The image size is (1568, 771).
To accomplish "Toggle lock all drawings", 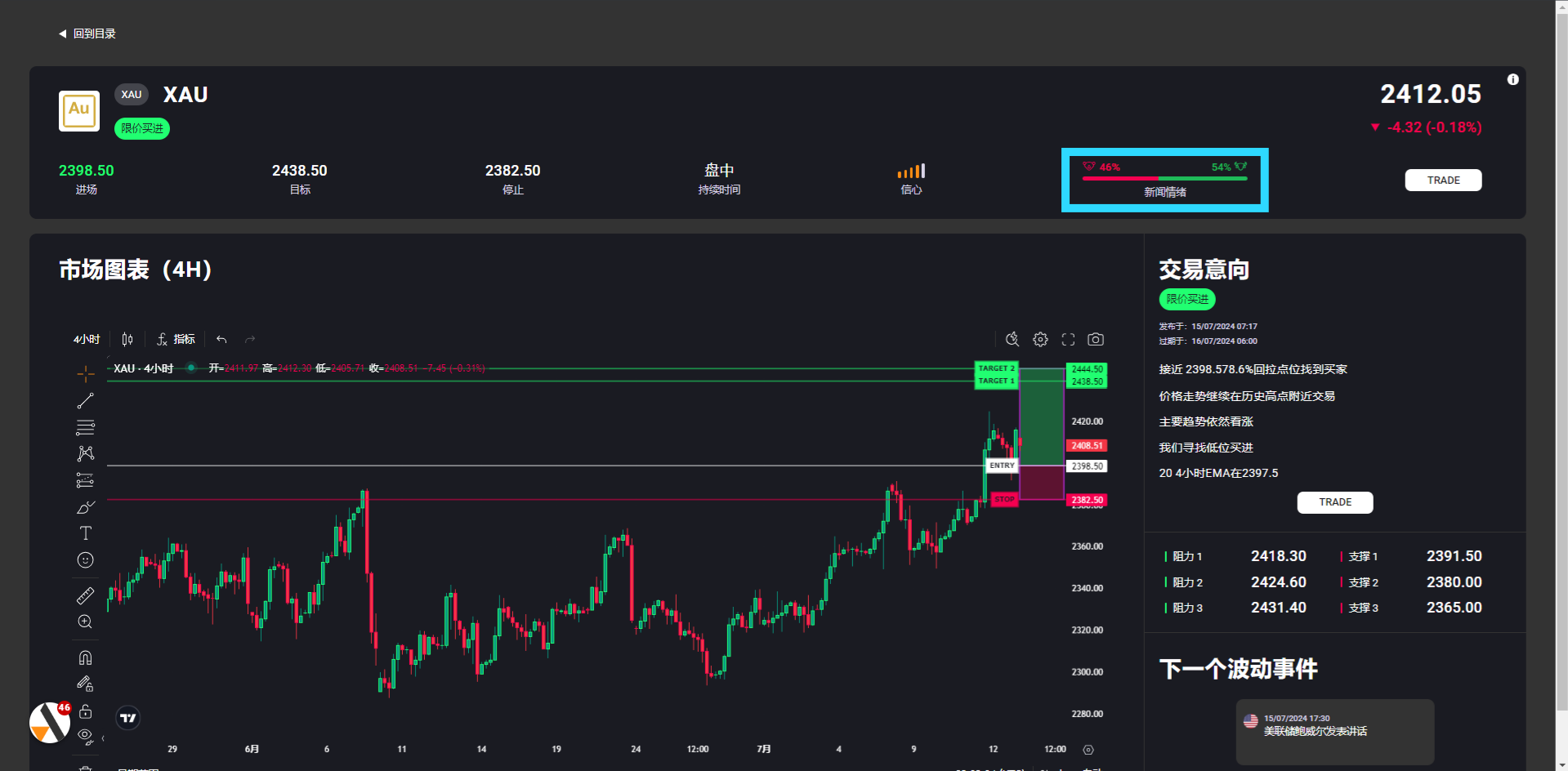I will pyautogui.click(x=85, y=711).
